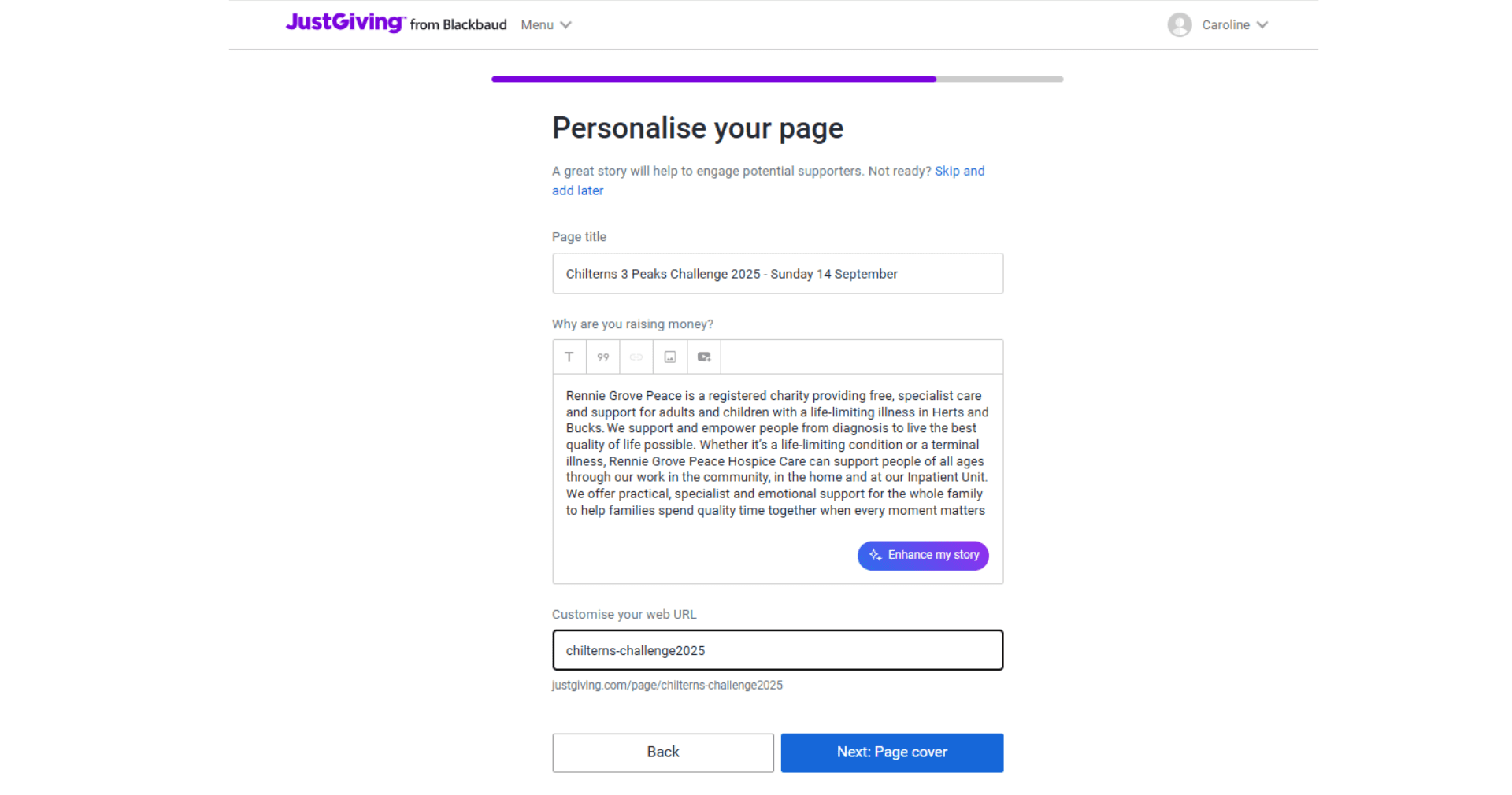1512x795 pixels.
Task: Click in the Page title field
Action: click(x=777, y=273)
